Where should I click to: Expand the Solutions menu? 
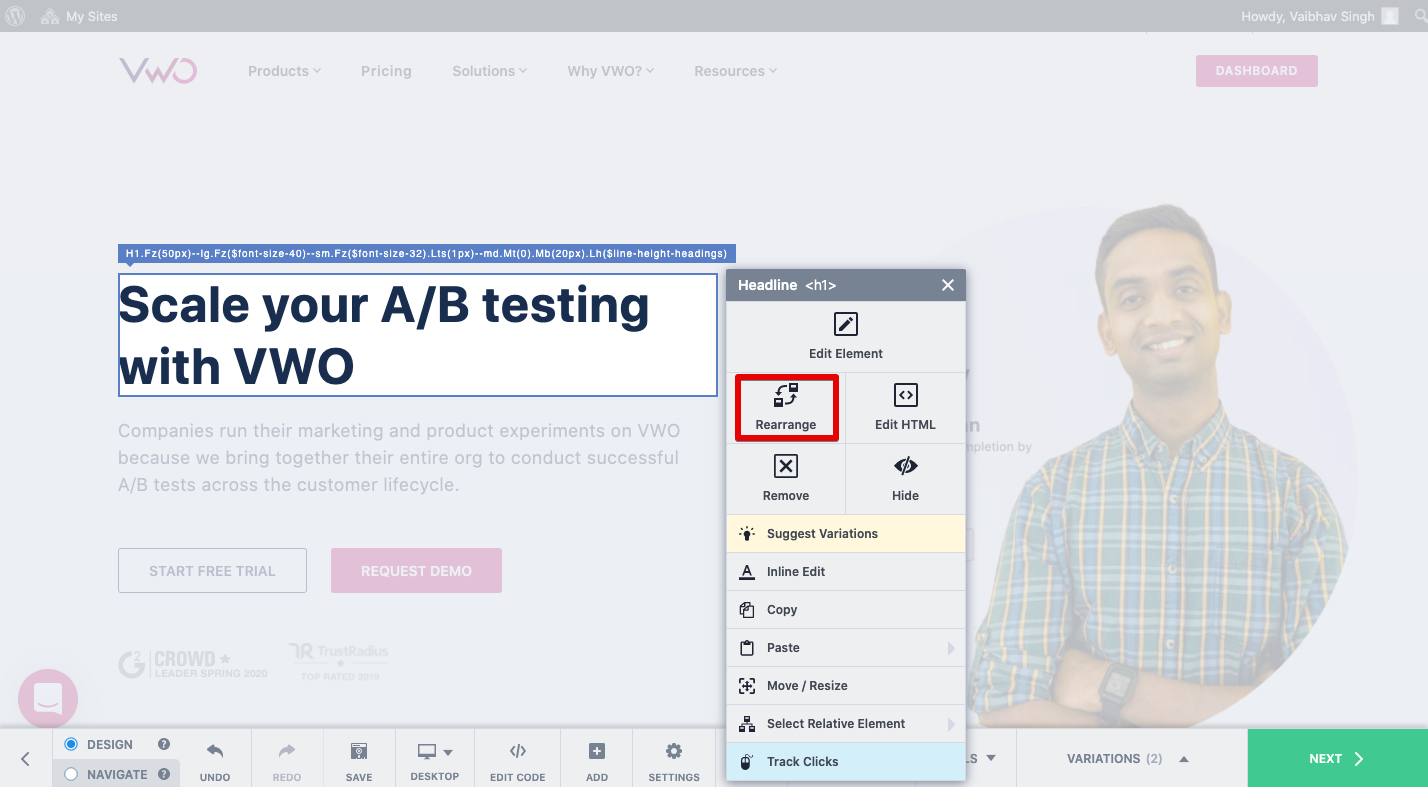[x=490, y=71]
